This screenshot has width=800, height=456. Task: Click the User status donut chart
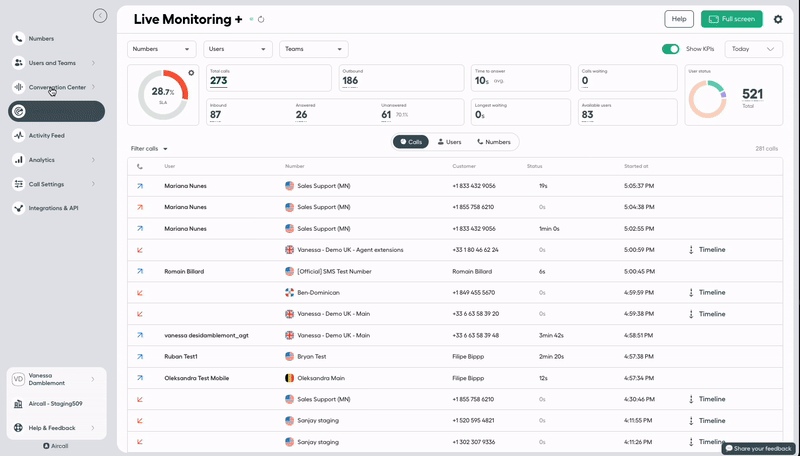coord(713,97)
